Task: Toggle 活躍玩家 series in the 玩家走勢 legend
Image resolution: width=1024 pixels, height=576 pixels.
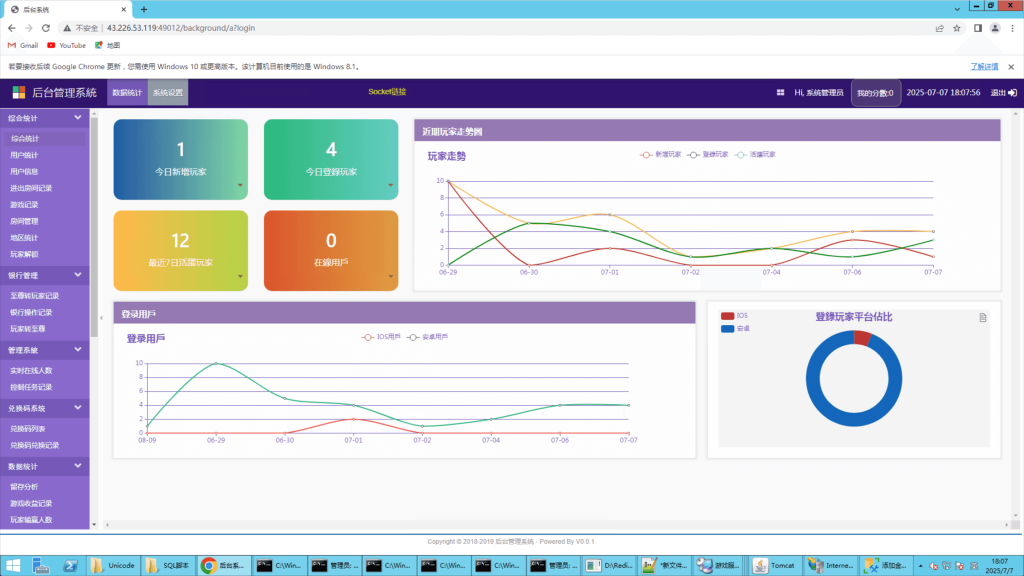Action: coord(755,155)
